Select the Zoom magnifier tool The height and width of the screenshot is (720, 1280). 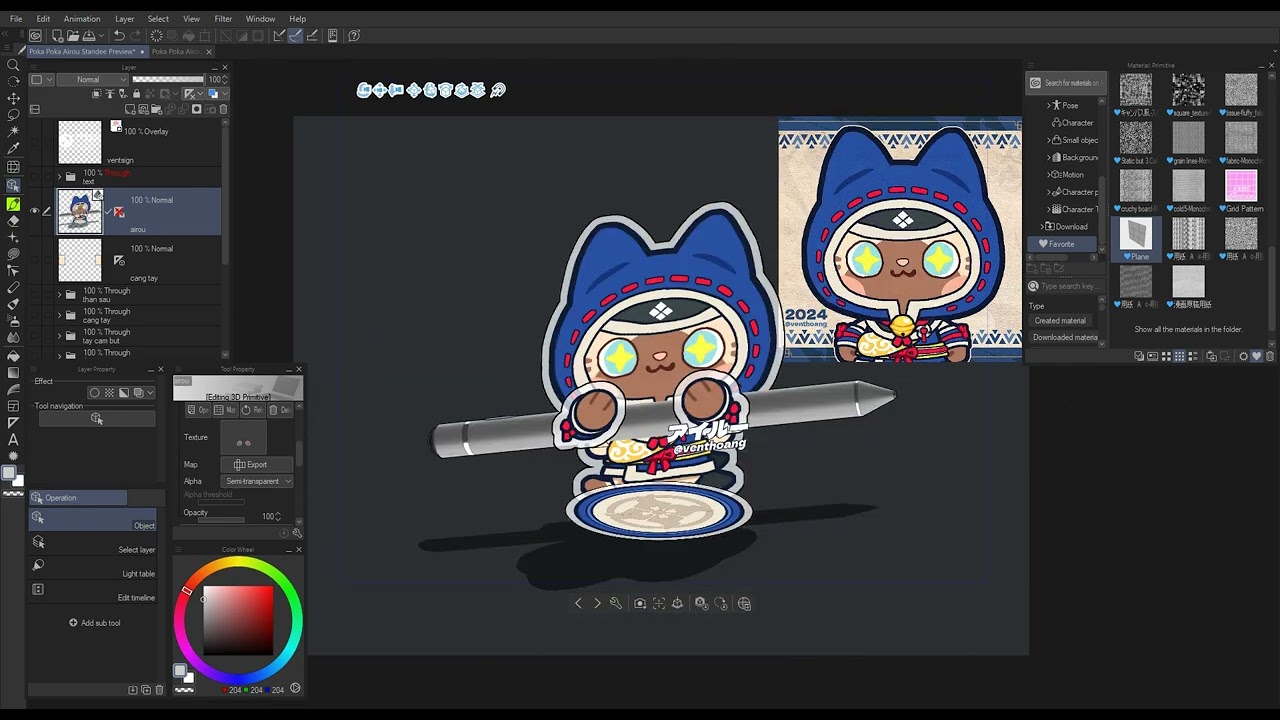[x=13, y=64]
